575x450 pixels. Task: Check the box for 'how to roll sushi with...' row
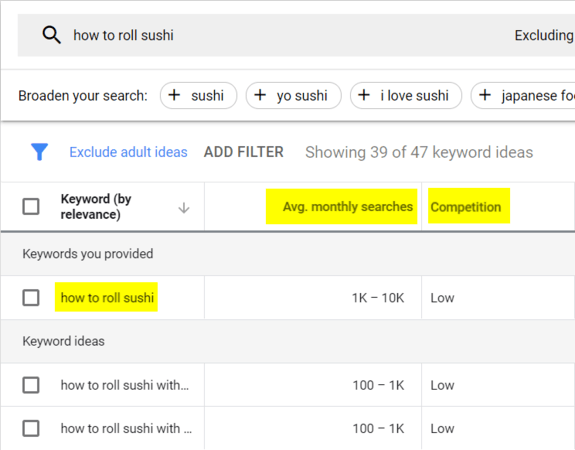(x=31, y=385)
